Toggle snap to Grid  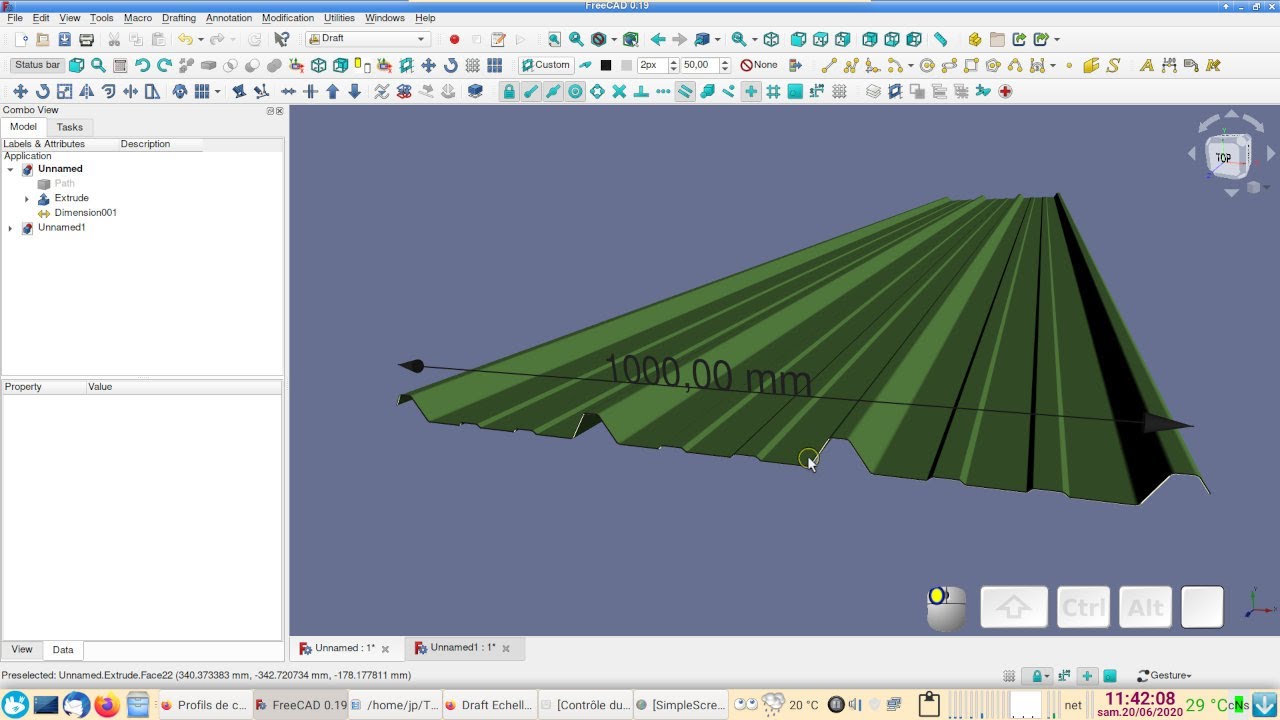point(773,91)
